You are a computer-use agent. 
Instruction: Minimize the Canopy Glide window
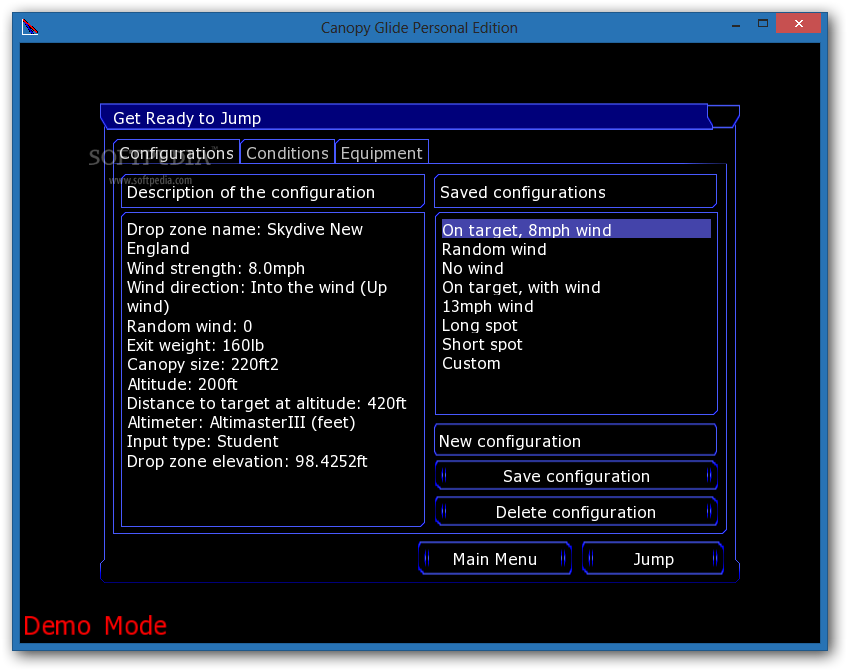point(736,25)
